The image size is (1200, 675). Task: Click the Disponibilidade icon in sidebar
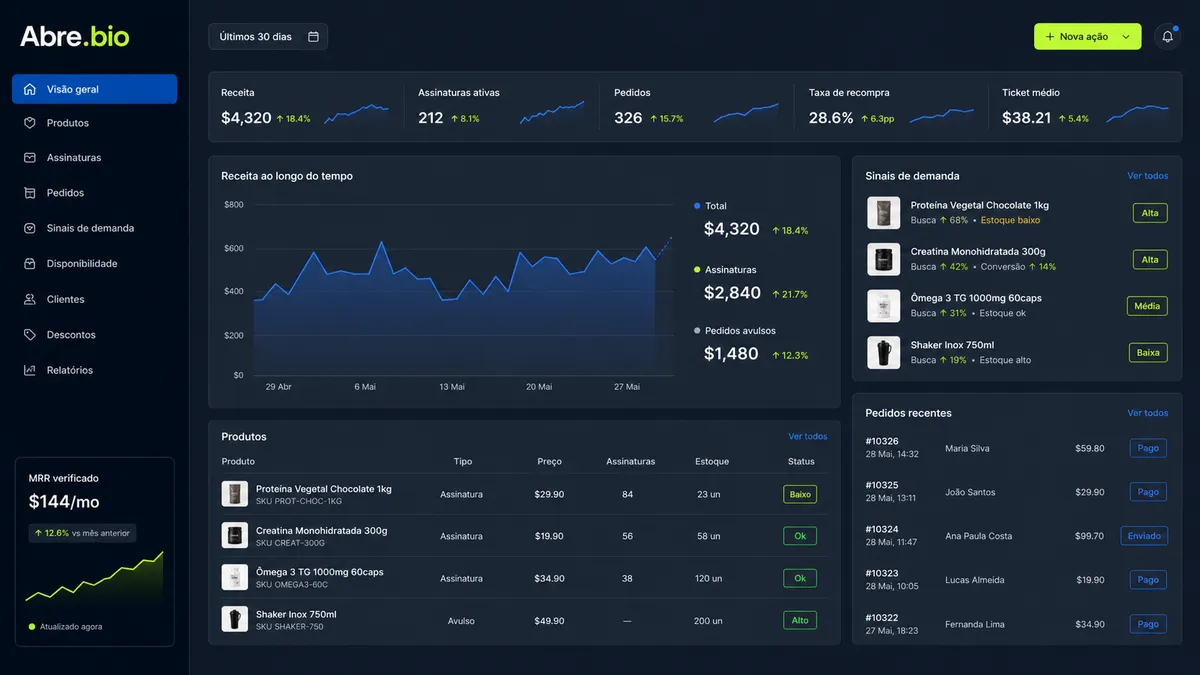coord(29,264)
